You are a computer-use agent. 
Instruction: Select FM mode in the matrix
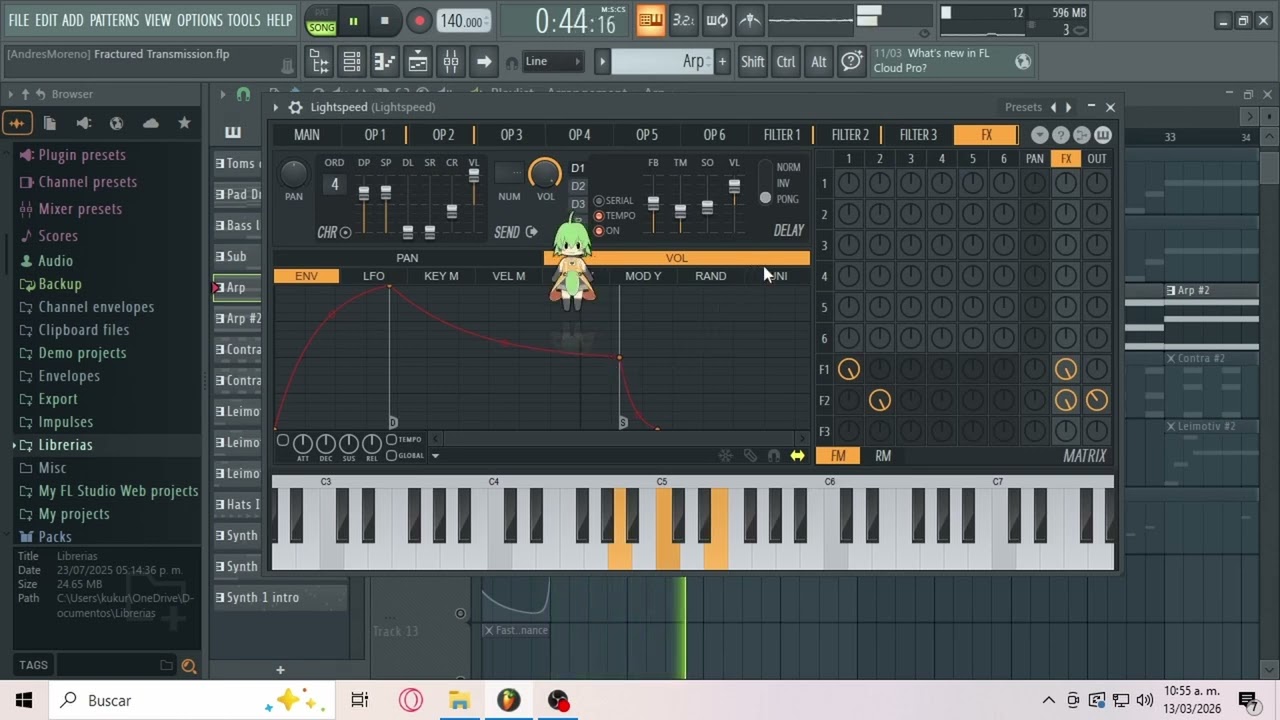[838, 456]
